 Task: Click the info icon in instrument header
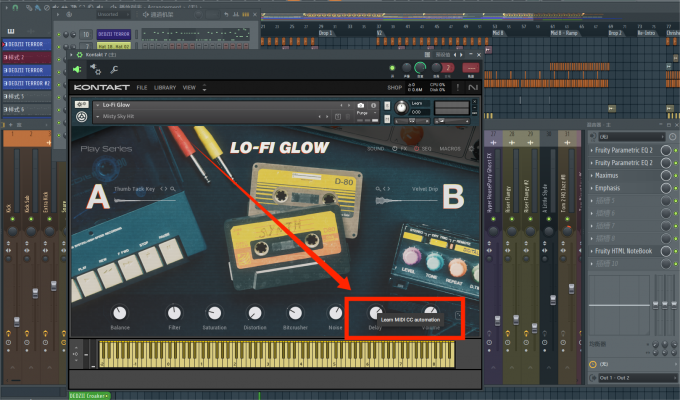pyautogui.click(x=373, y=105)
